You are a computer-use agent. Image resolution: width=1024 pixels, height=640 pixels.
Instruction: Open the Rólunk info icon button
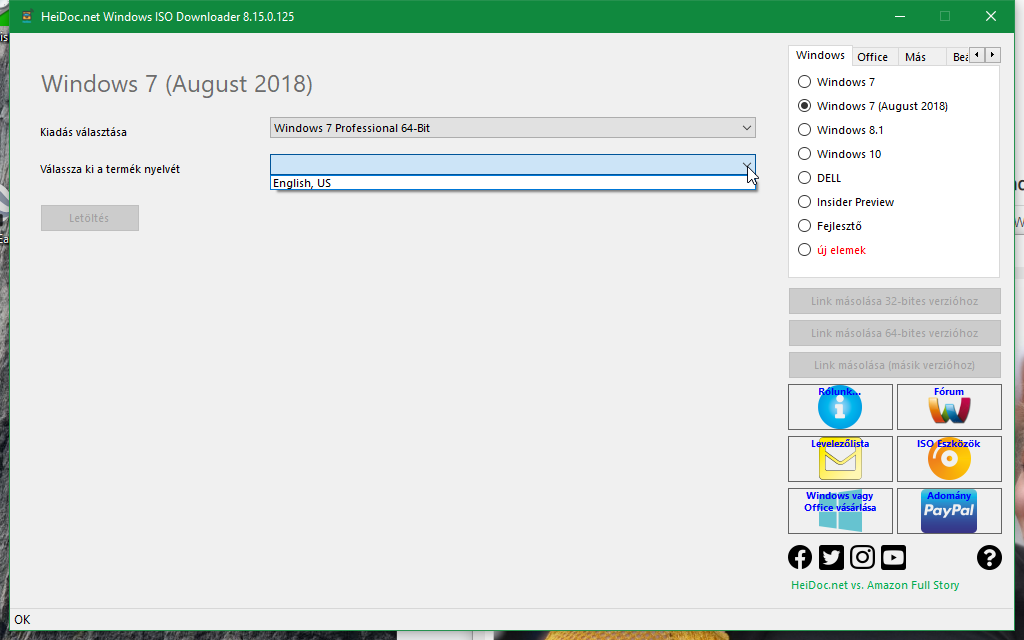[840, 406]
